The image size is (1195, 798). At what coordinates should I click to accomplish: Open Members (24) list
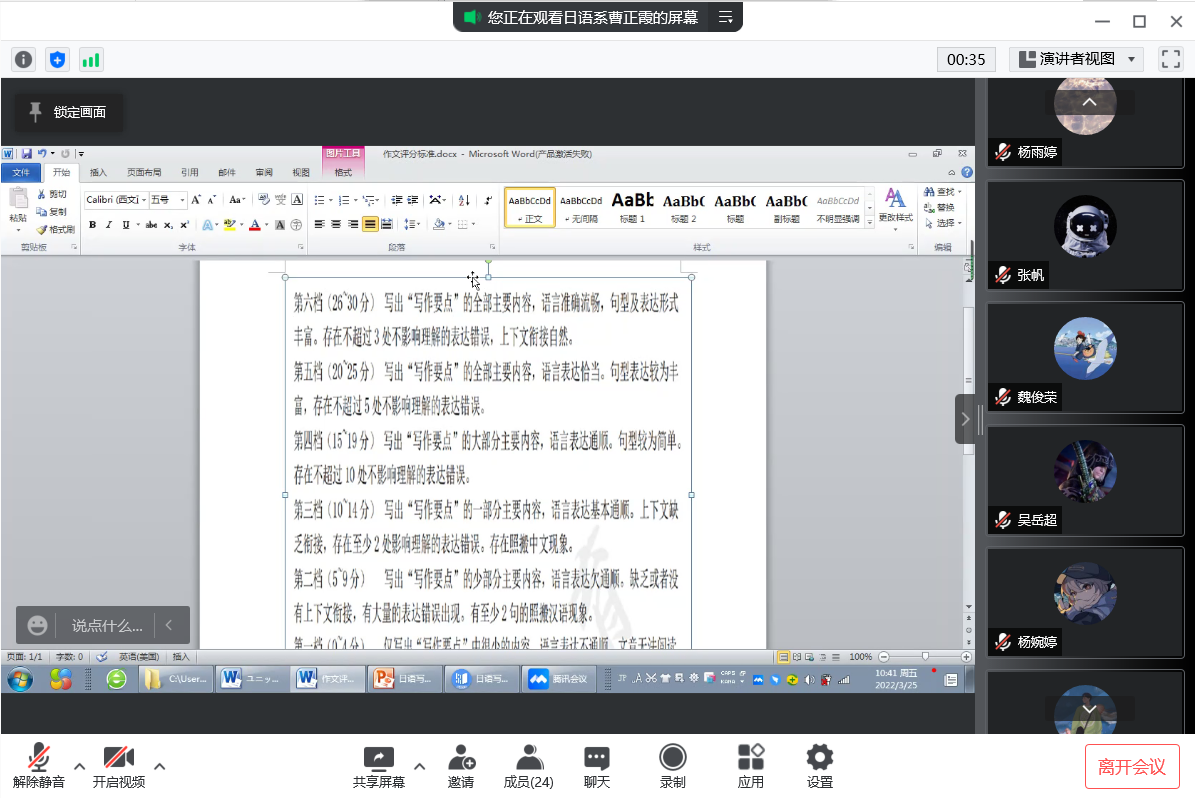pos(529,758)
